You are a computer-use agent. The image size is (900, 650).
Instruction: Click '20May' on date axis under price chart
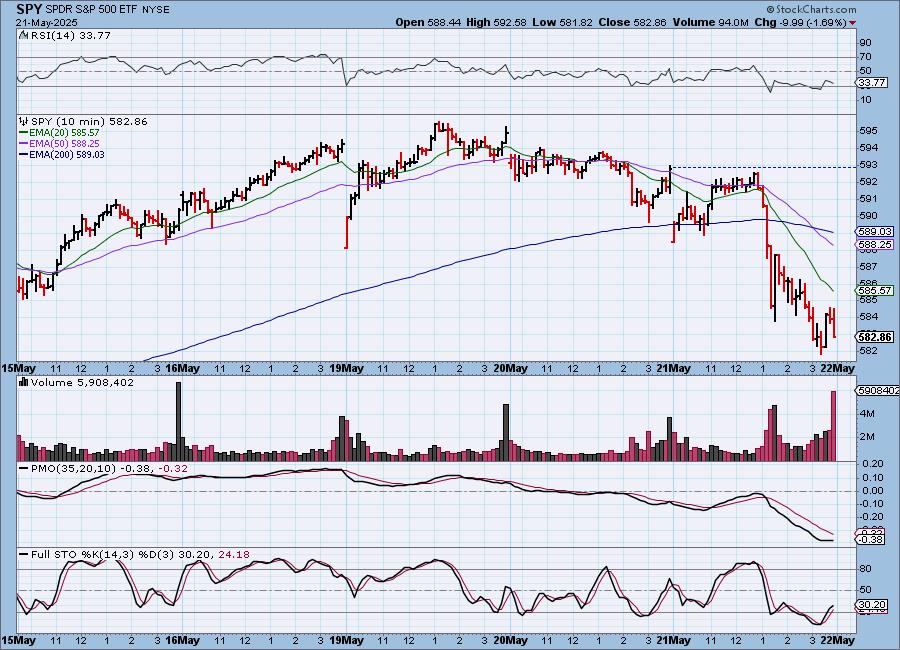(510, 368)
